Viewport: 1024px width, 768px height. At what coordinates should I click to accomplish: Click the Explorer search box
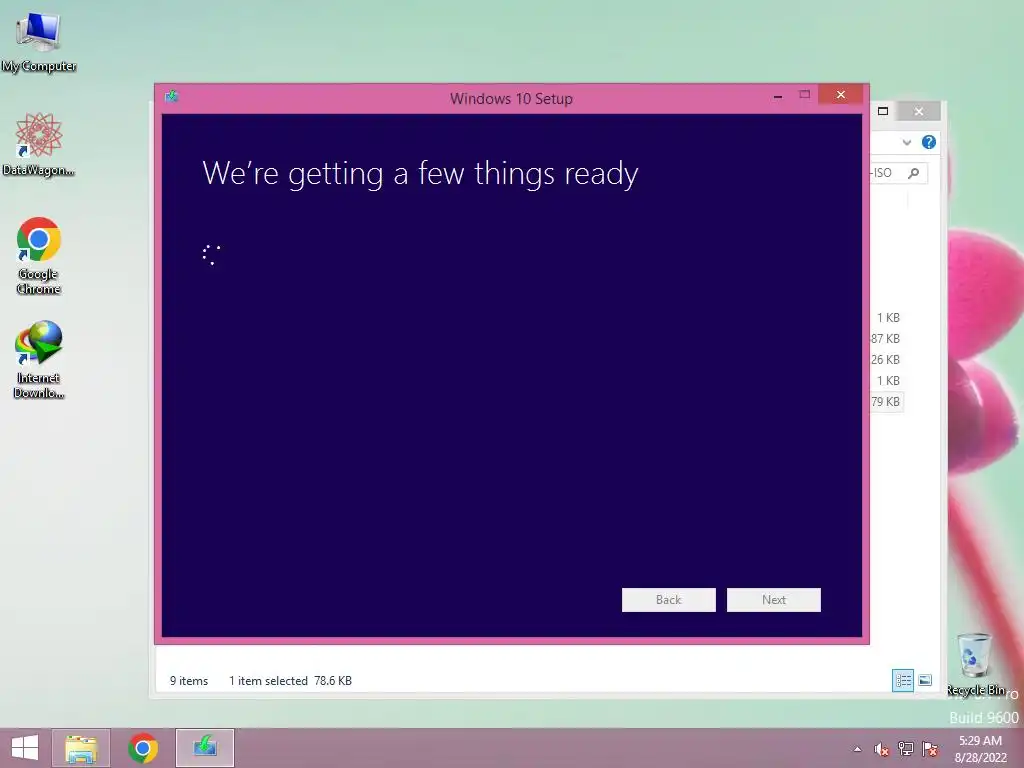pos(899,173)
